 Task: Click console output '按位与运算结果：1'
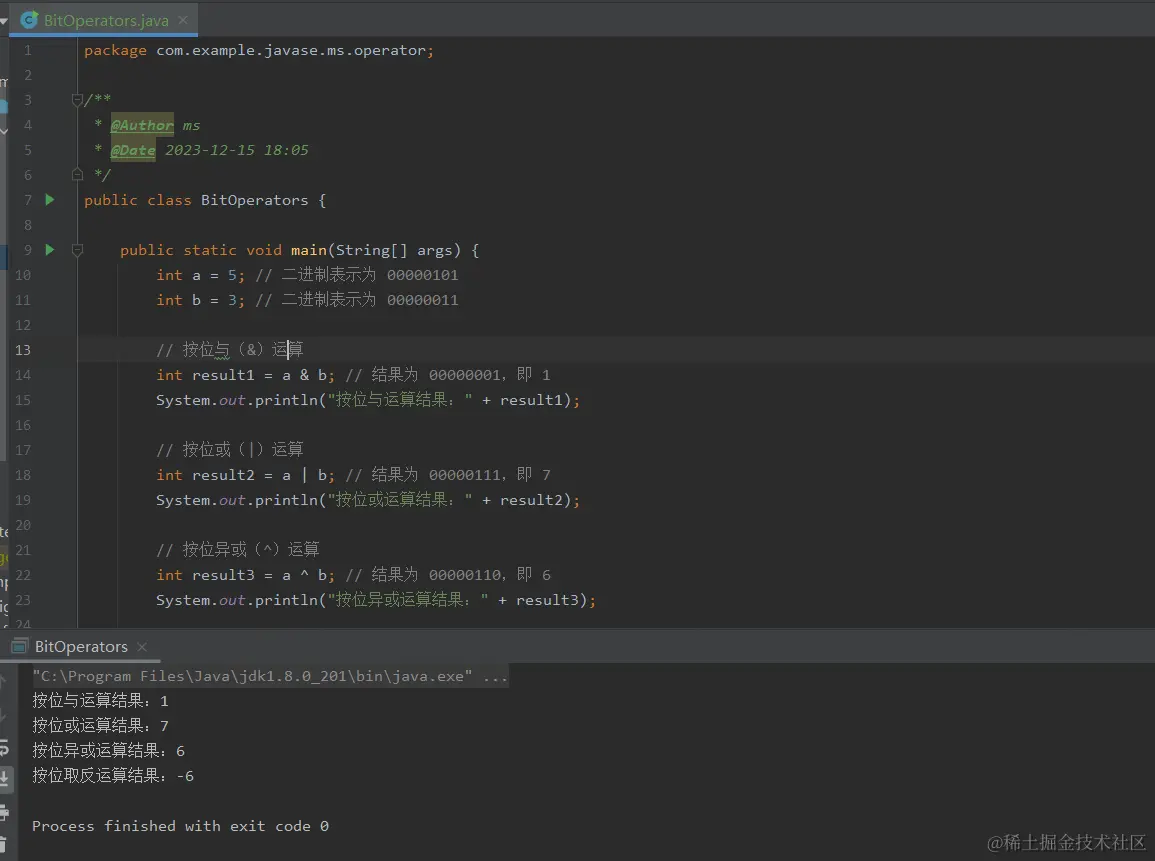tap(100, 700)
